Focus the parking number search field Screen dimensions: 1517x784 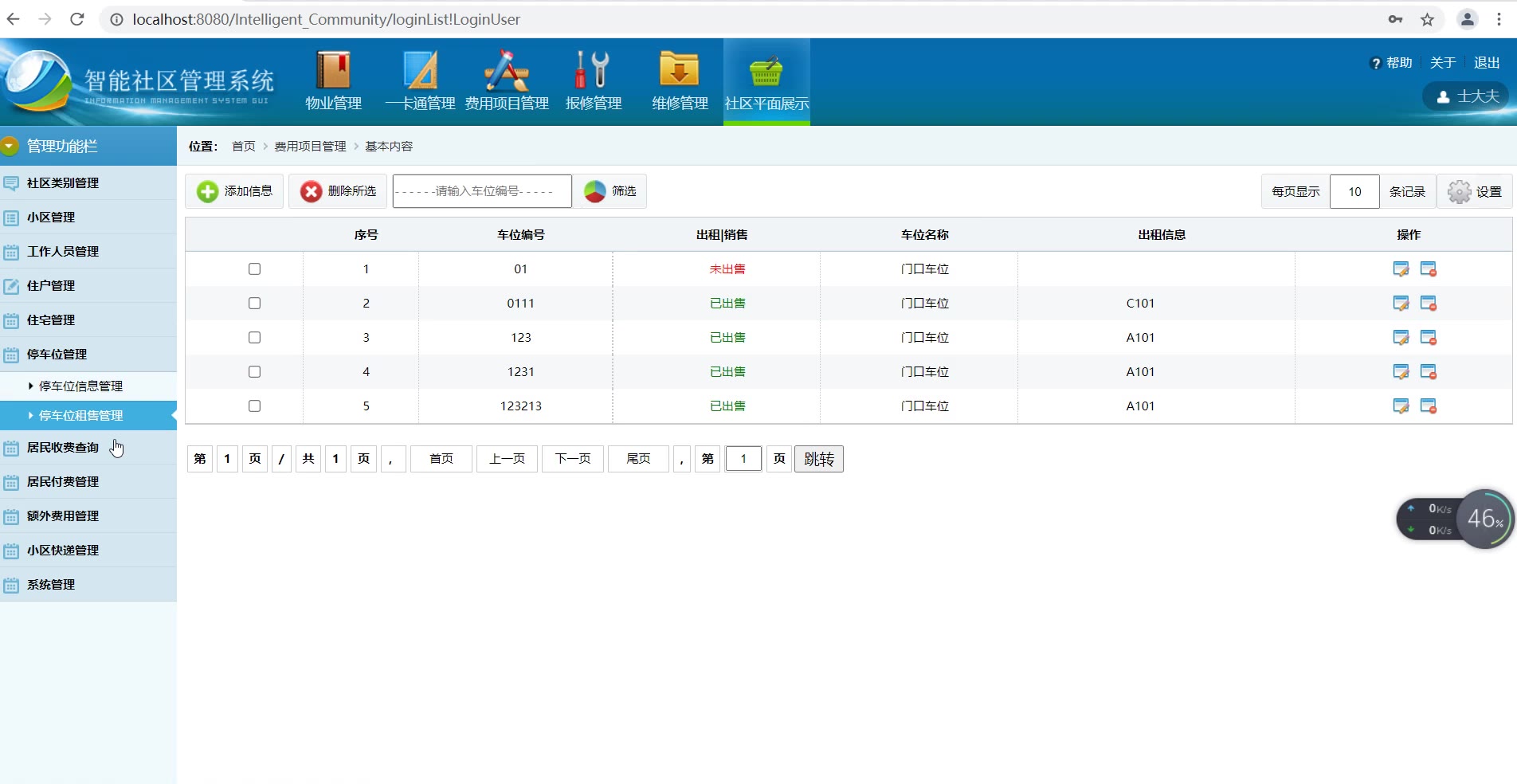pyautogui.click(x=481, y=192)
